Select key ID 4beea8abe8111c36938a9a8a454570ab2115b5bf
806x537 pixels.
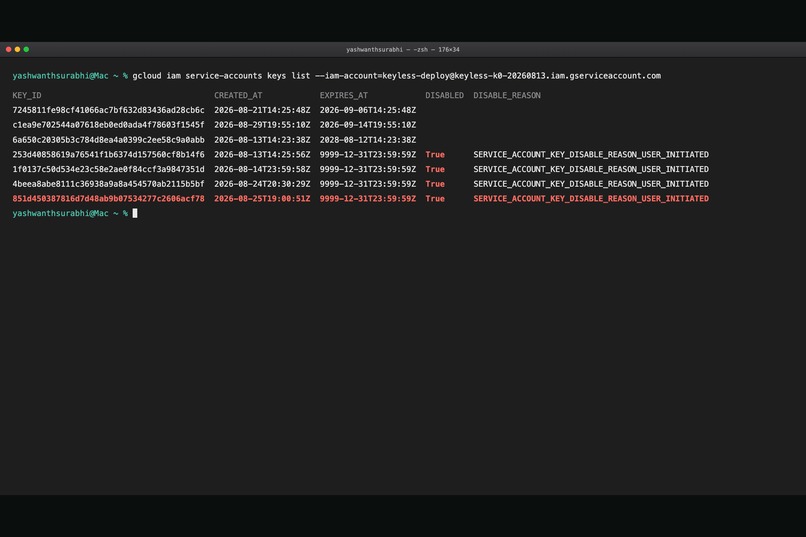tap(108, 184)
